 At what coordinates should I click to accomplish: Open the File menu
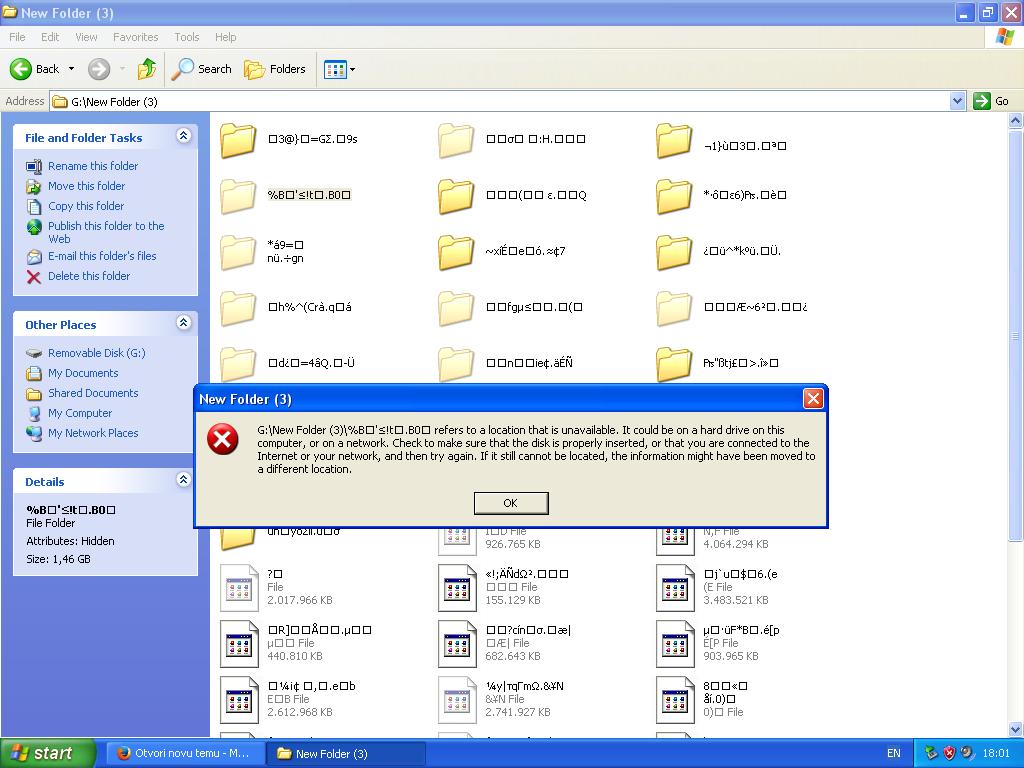pyautogui.click(x=18, y=37)
